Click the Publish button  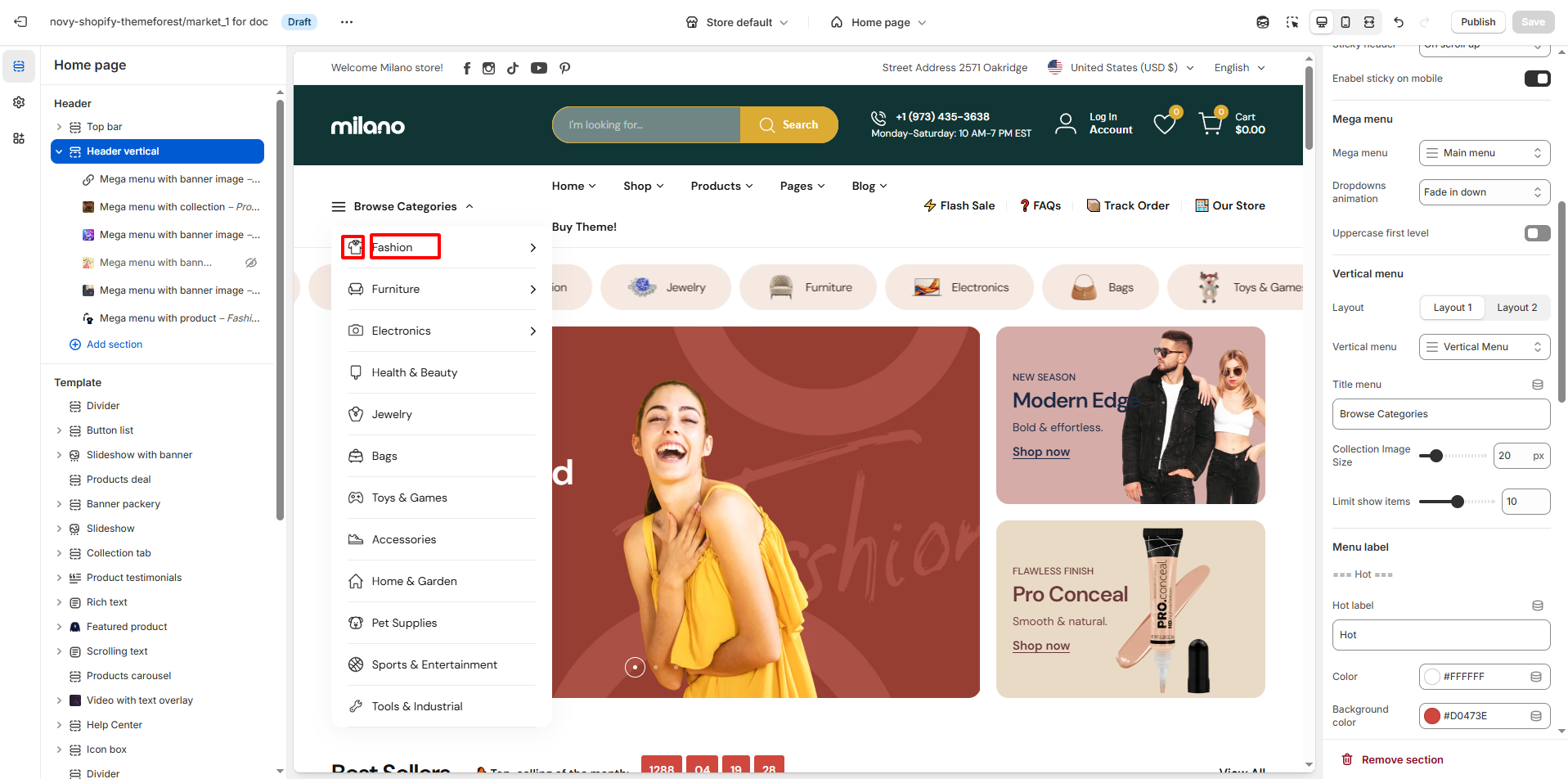click(1477, 22)
